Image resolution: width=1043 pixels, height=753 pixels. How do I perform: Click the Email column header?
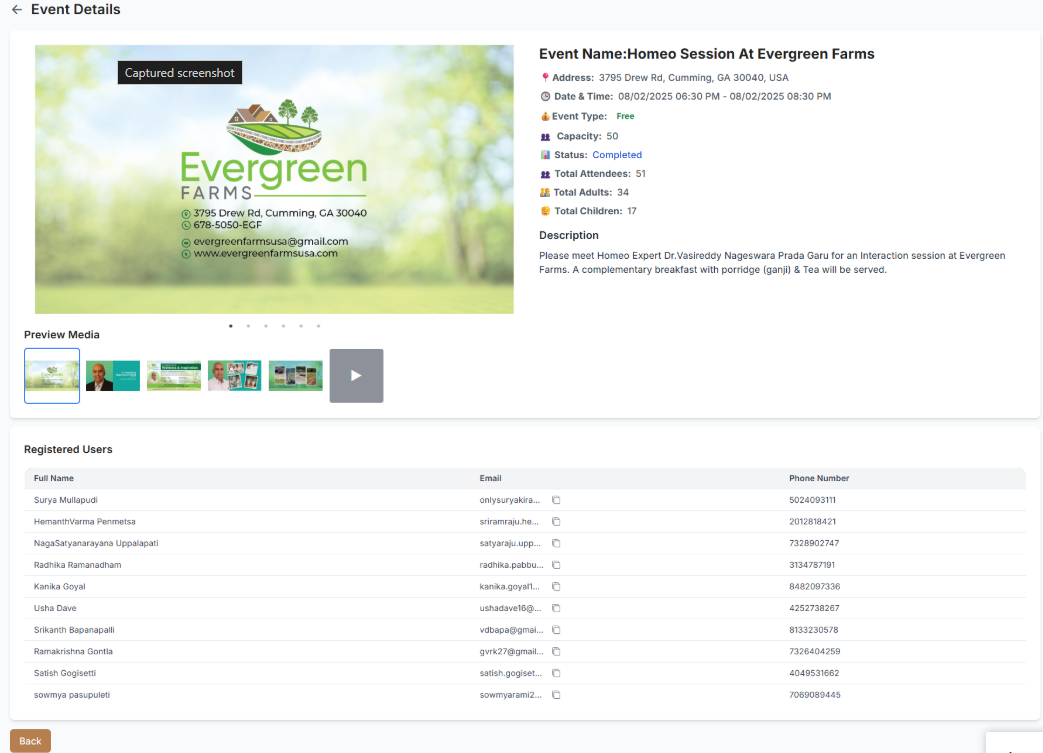tap(490, 478)
